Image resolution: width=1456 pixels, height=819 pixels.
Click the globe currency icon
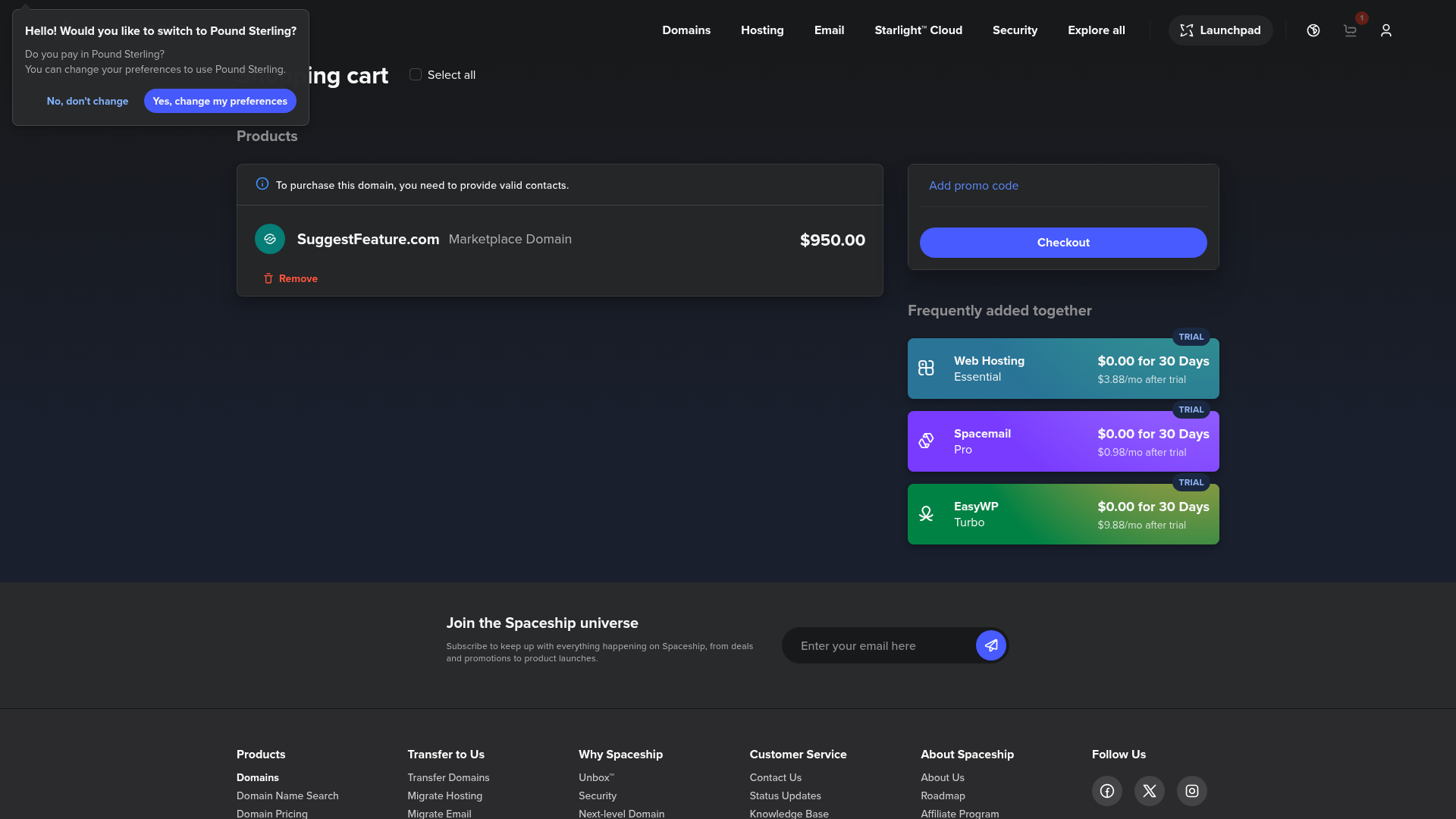tap(1313, 30)
